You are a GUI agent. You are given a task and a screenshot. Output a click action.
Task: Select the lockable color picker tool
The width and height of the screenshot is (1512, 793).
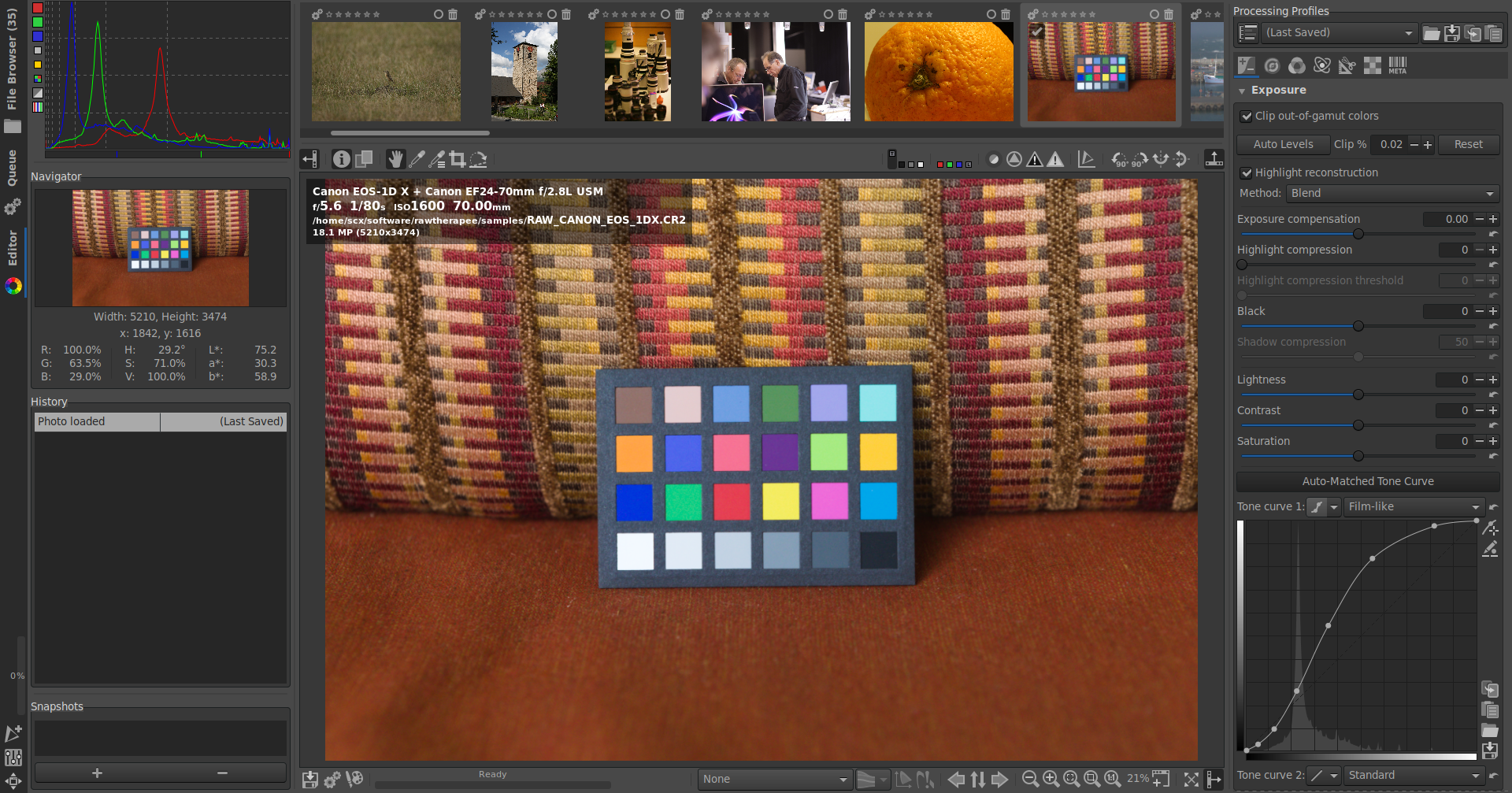point(436,159)
